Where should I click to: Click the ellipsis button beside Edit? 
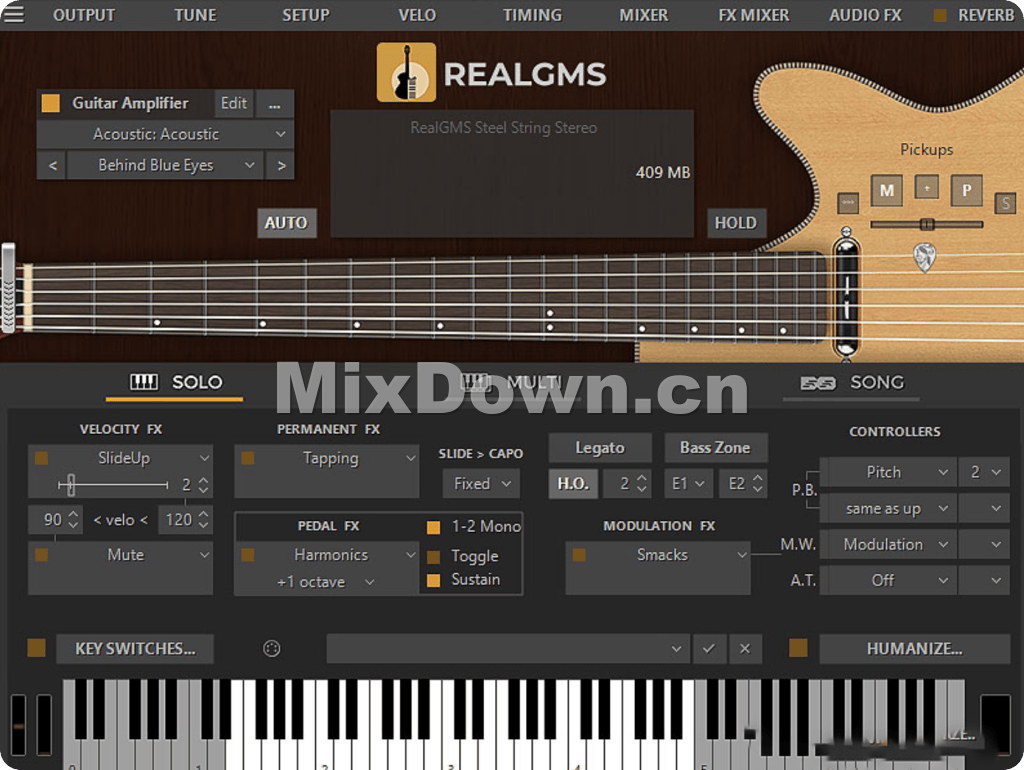(274, 104)
